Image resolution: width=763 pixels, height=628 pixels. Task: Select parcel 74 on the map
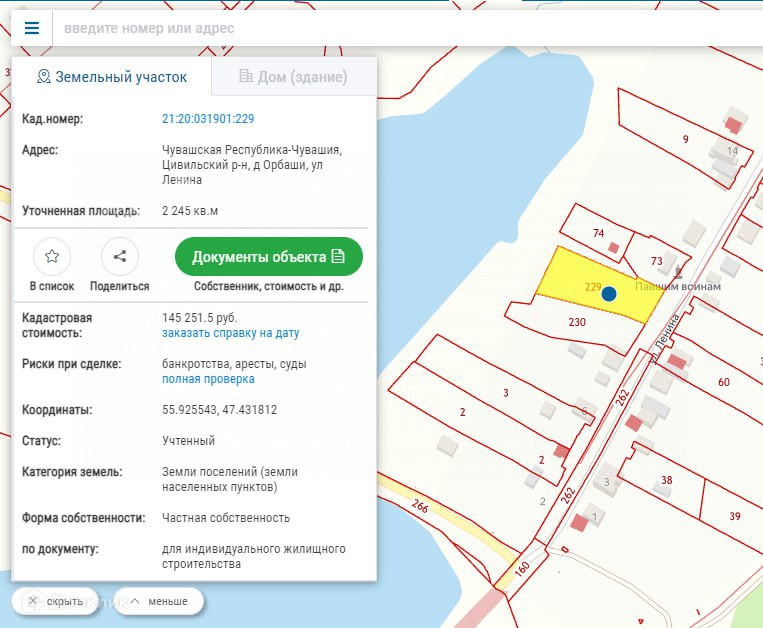pos(598,233)
